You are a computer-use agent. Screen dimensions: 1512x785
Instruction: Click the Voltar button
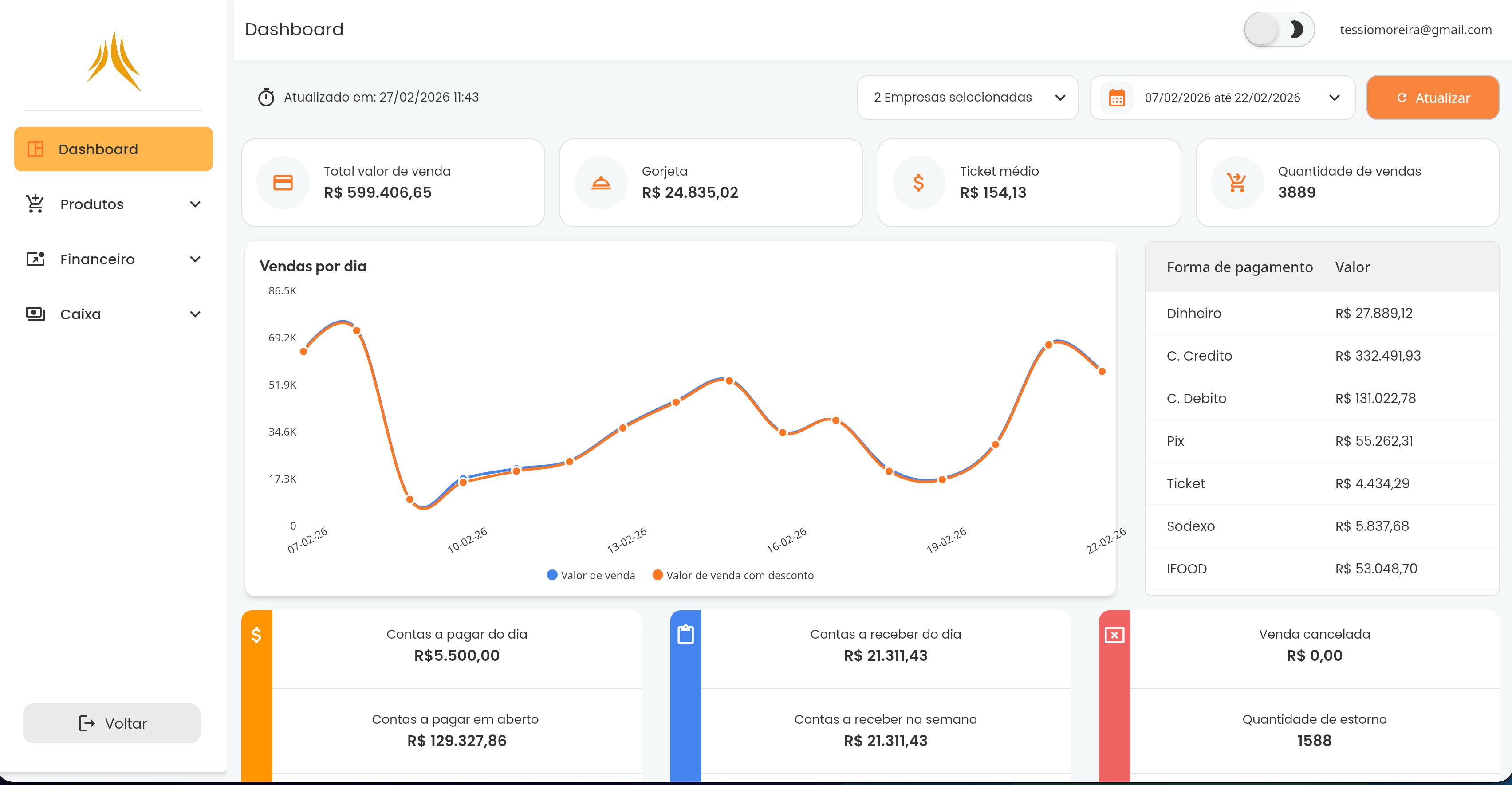(111, 723)
